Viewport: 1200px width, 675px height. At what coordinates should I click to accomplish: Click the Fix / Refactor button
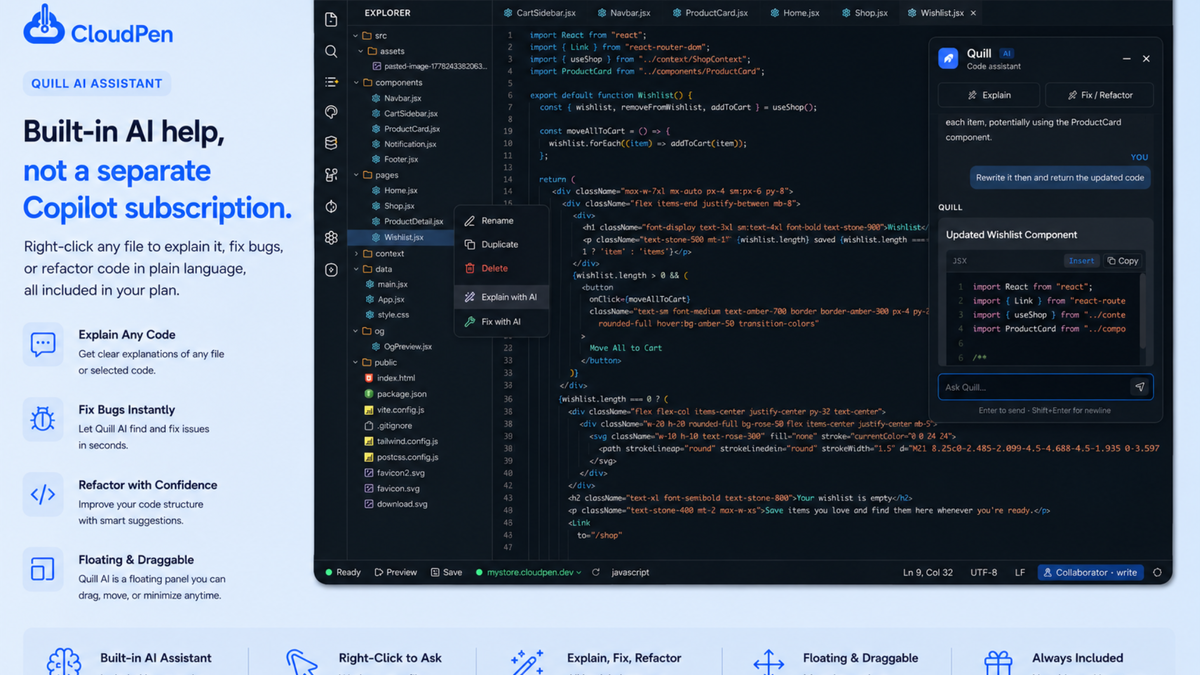point(1099,95)
